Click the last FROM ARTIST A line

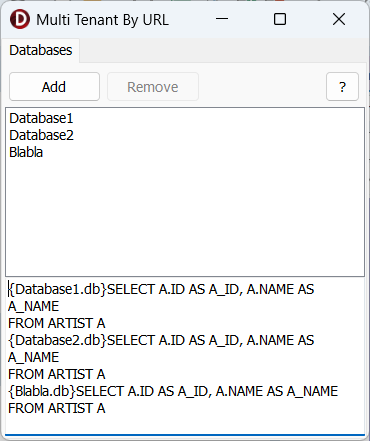pyautogui.click(x=57, y=408)
